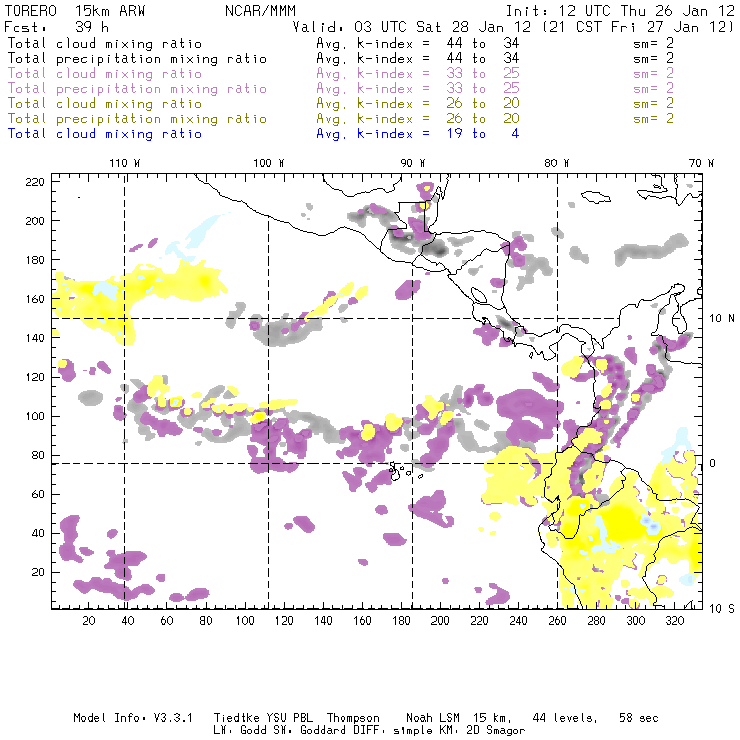Select the '2D Smagor' footer text
Viewport: 740px width, 740px height.
pyautogui.click(x=496, y=730)
